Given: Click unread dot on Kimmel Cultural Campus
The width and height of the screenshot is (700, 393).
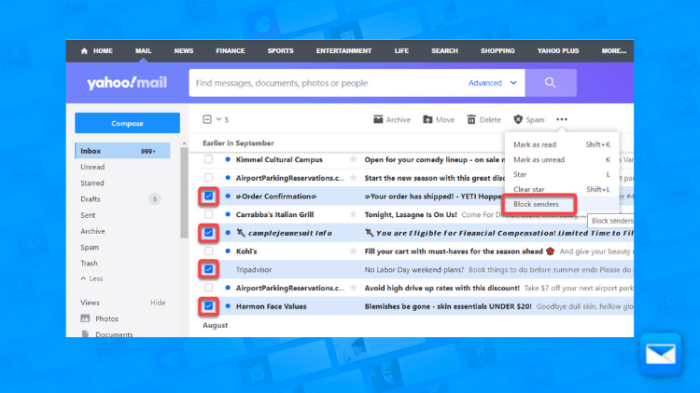Looking at the screenshot, I should (x=228, y=159).
